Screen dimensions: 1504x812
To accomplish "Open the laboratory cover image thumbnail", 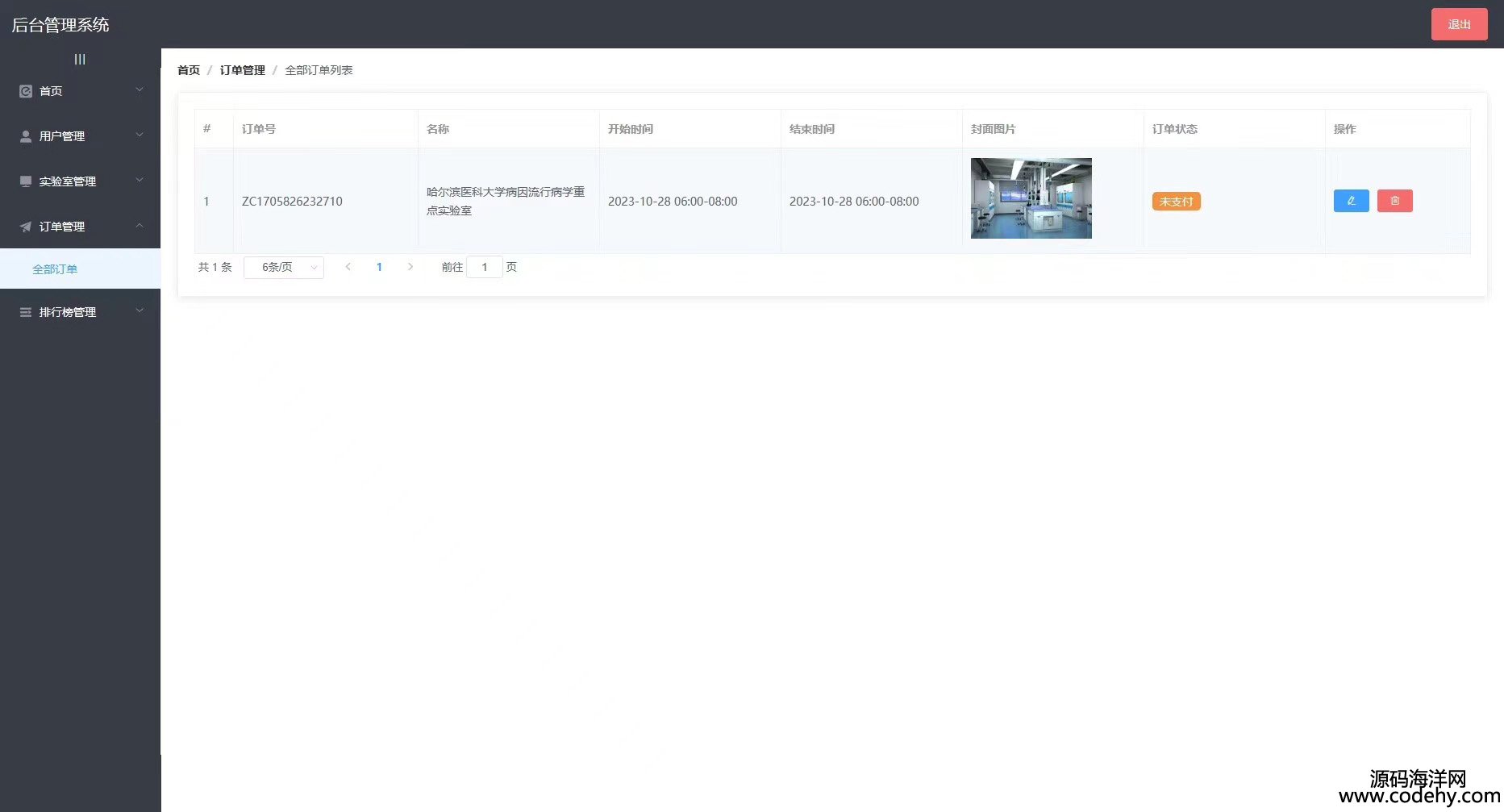I will pos(1031,198).
